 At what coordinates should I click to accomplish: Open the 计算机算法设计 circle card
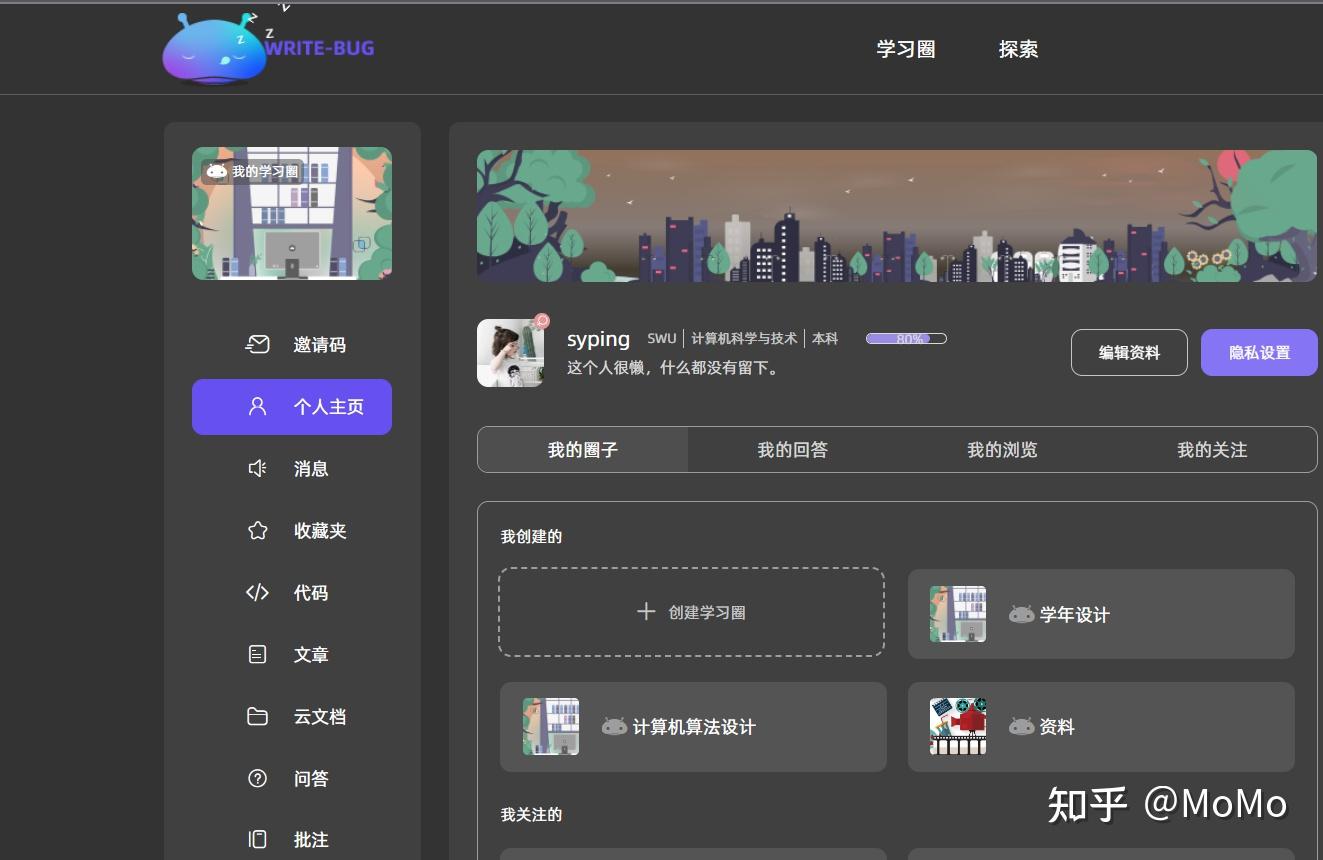click(x=692, y=727)
